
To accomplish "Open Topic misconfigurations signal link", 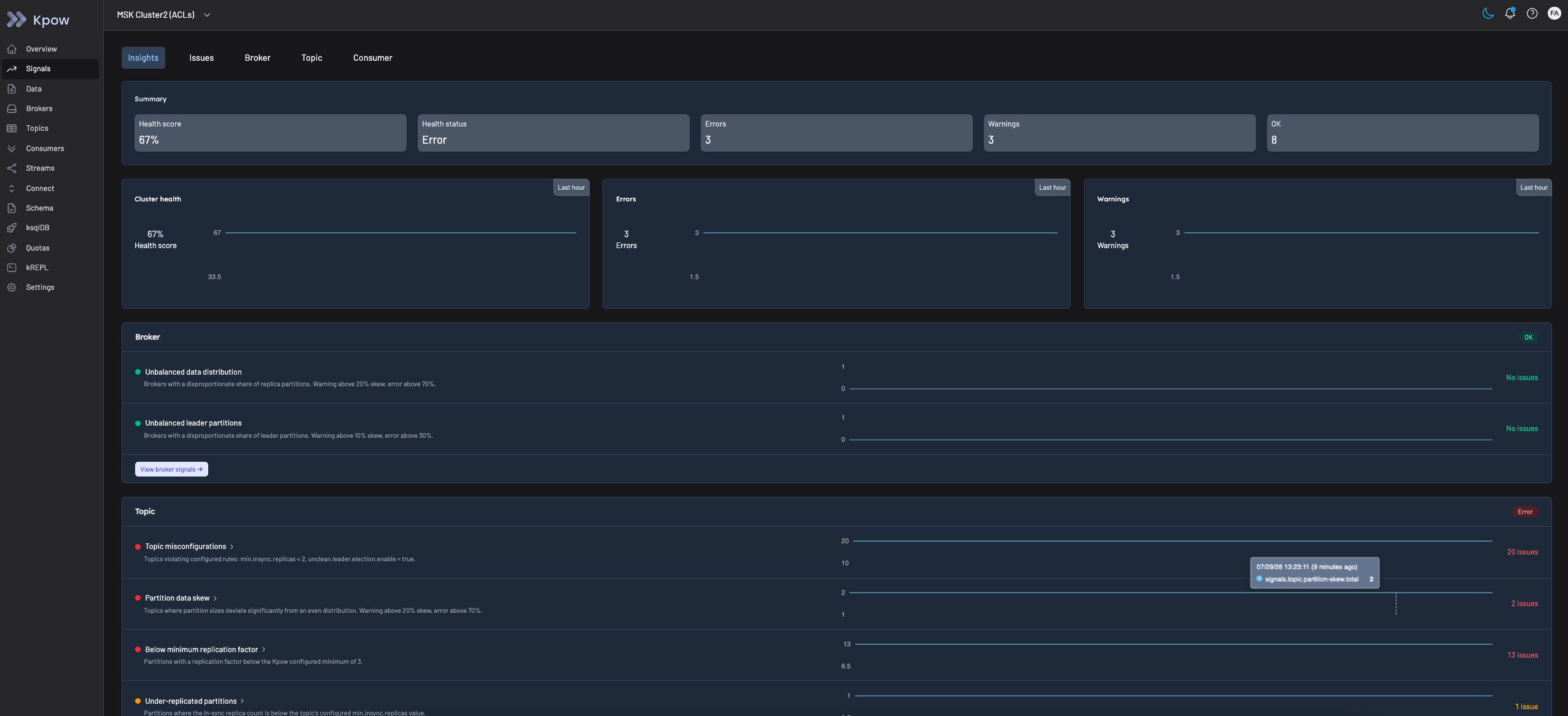I will tap(185, 547).
